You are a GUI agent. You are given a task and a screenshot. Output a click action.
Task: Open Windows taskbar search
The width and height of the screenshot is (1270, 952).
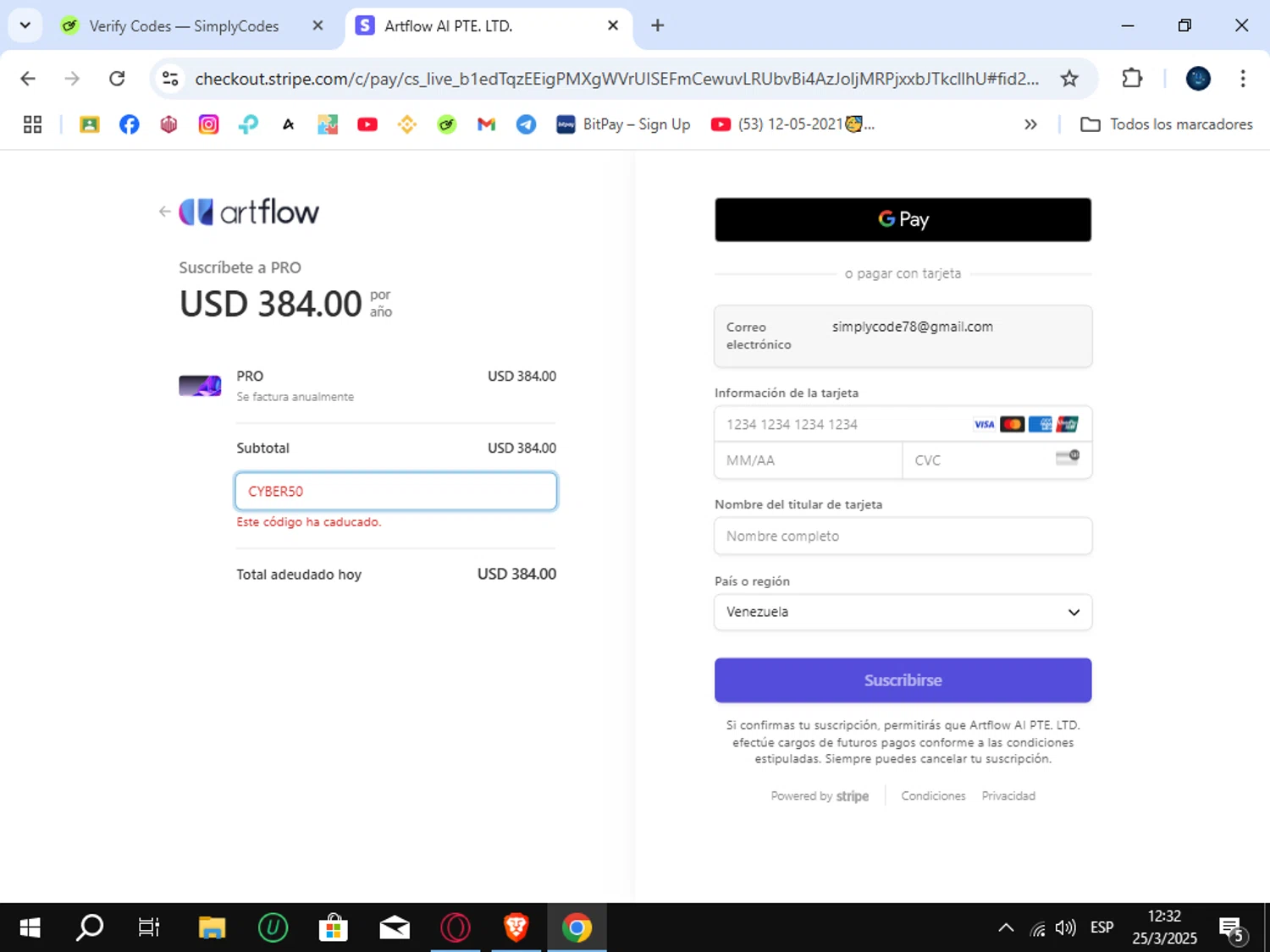(90, 927)
